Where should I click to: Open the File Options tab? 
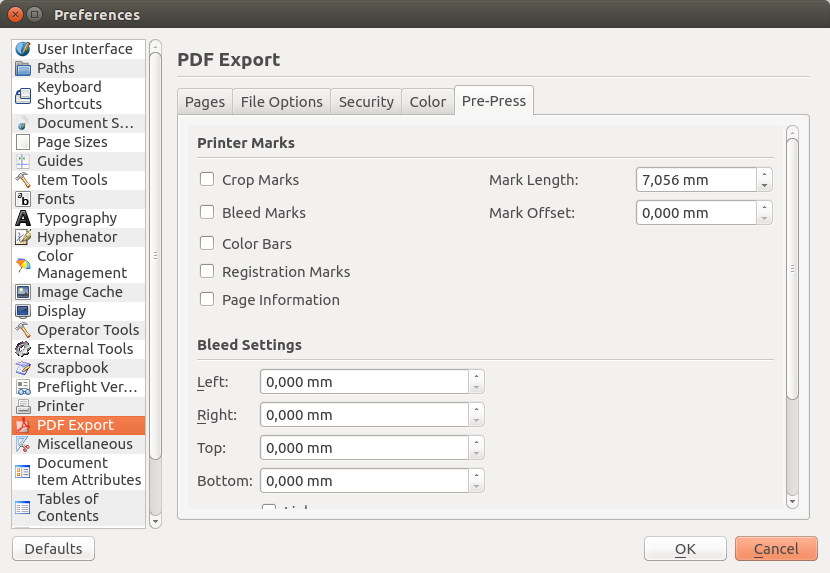(281, 102)
